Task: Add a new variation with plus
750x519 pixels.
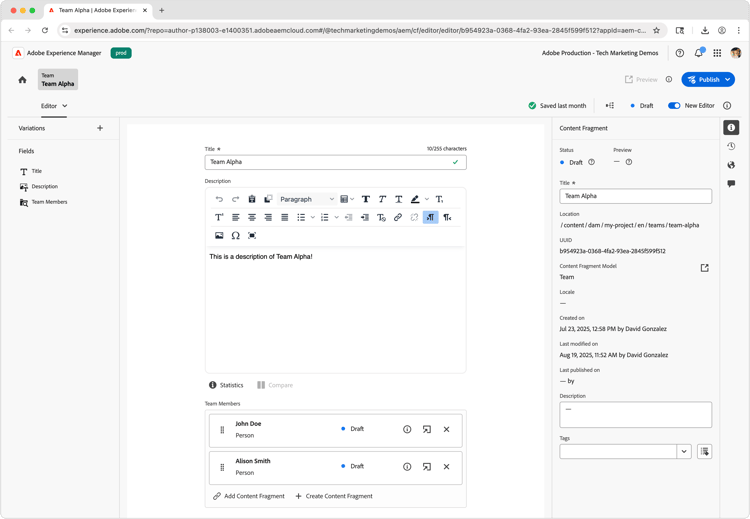Action: 100,128
